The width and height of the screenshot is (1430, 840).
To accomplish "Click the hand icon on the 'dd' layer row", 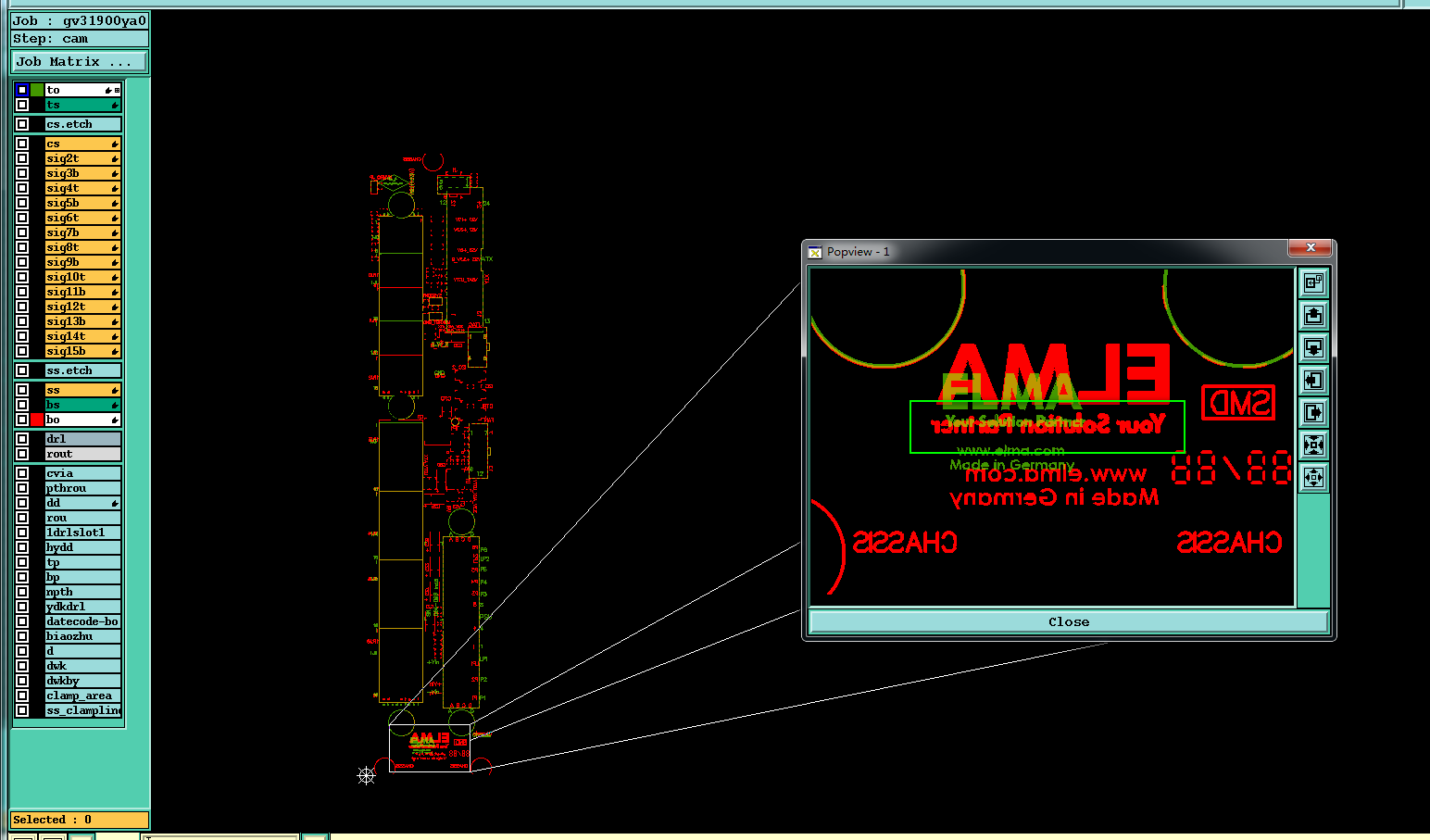I will click(x=115, y=503).
